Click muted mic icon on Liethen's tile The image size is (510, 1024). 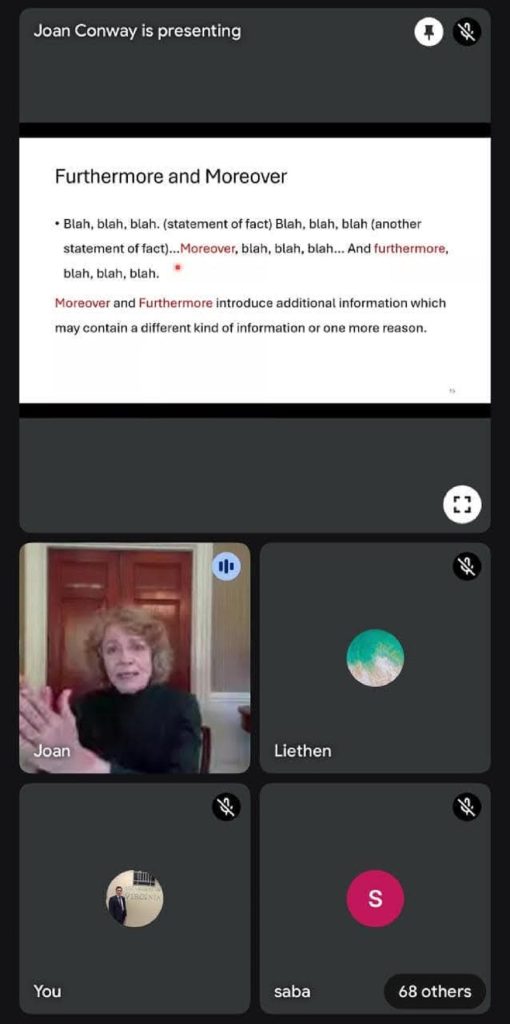467,566
